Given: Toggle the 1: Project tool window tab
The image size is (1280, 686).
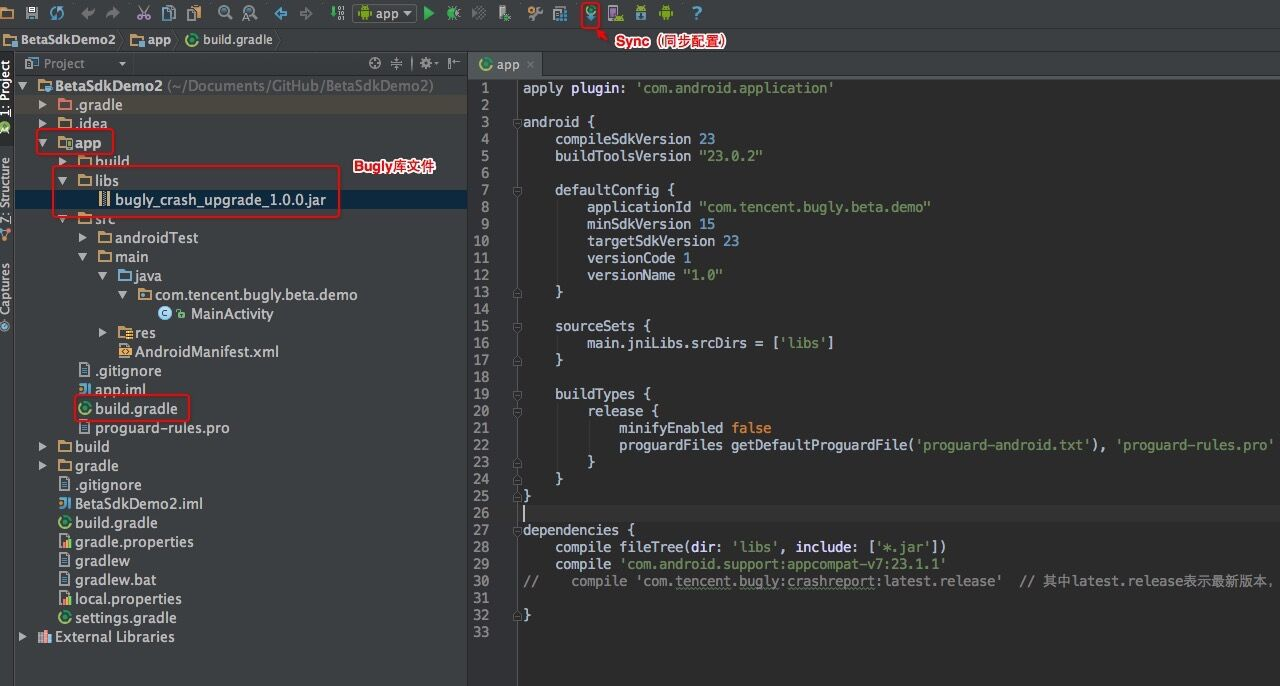Looking at the screenshot, I should [x=6, y=96].
